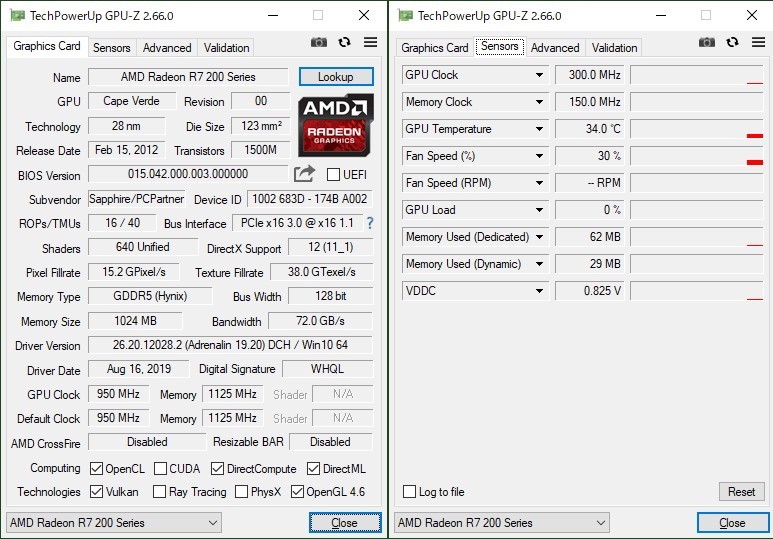
Task: Click Bus Interface question mark icon
Action: [x=370, y=223]
